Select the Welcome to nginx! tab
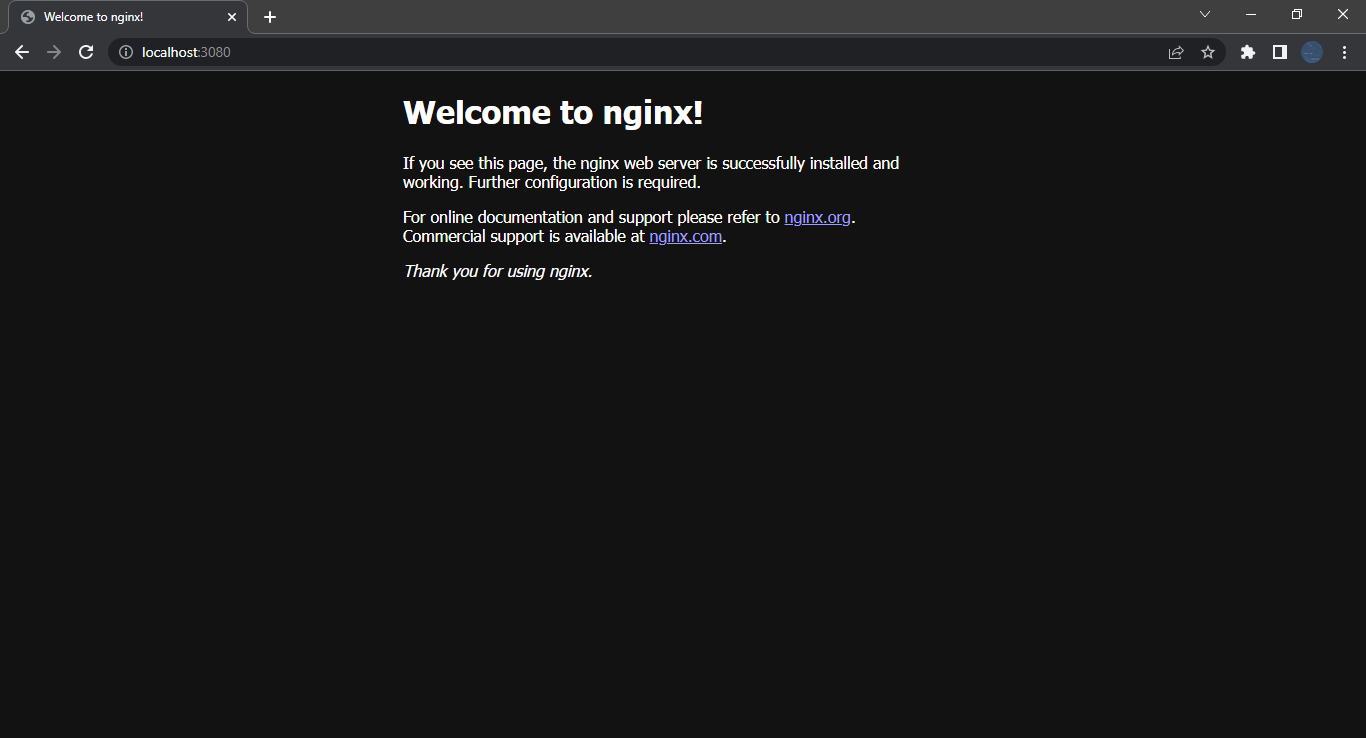This screenshot has width=1366, height=738. click(x=128, y=17)
